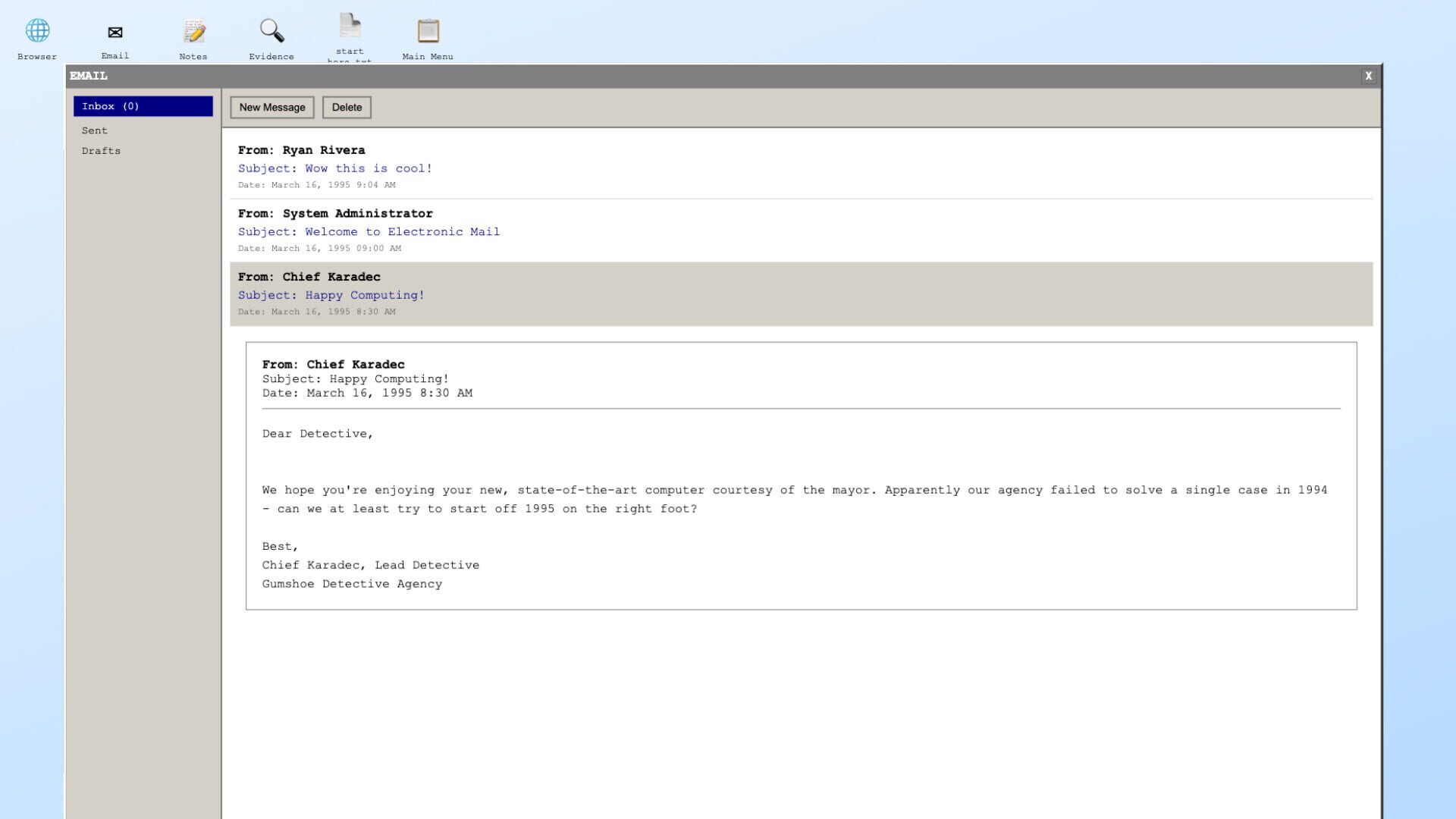Open the Notes notepad icon
The height and width of the screenshot is (819, 1456).
[x=193, y=32]
